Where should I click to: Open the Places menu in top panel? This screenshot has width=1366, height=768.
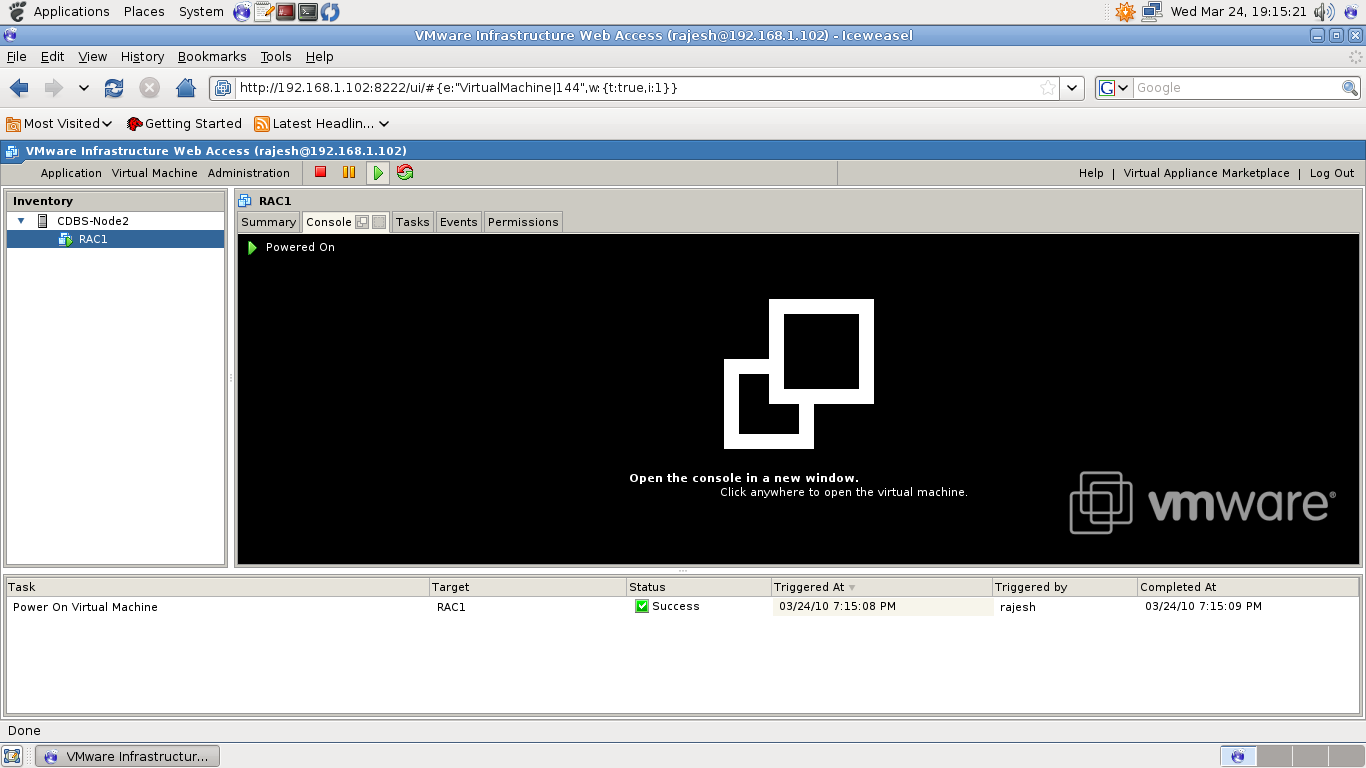[x=144, y=12]
